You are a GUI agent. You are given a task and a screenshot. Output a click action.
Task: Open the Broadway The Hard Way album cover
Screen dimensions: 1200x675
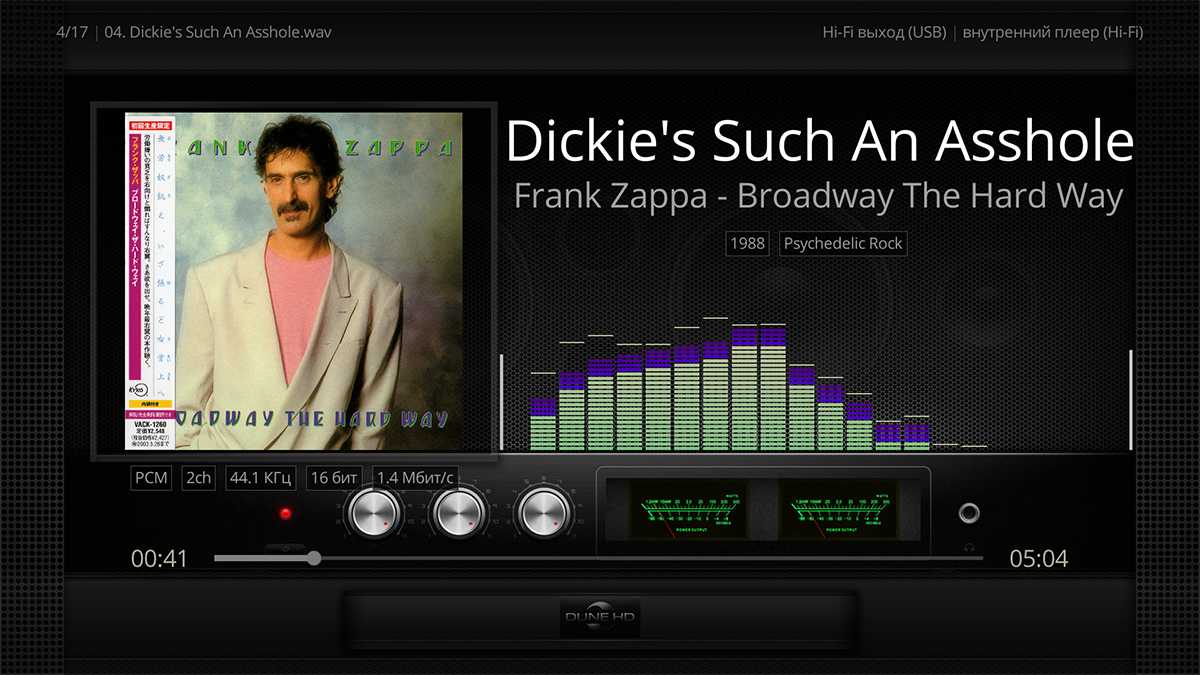pyautogui.click(x=294, y=281)
